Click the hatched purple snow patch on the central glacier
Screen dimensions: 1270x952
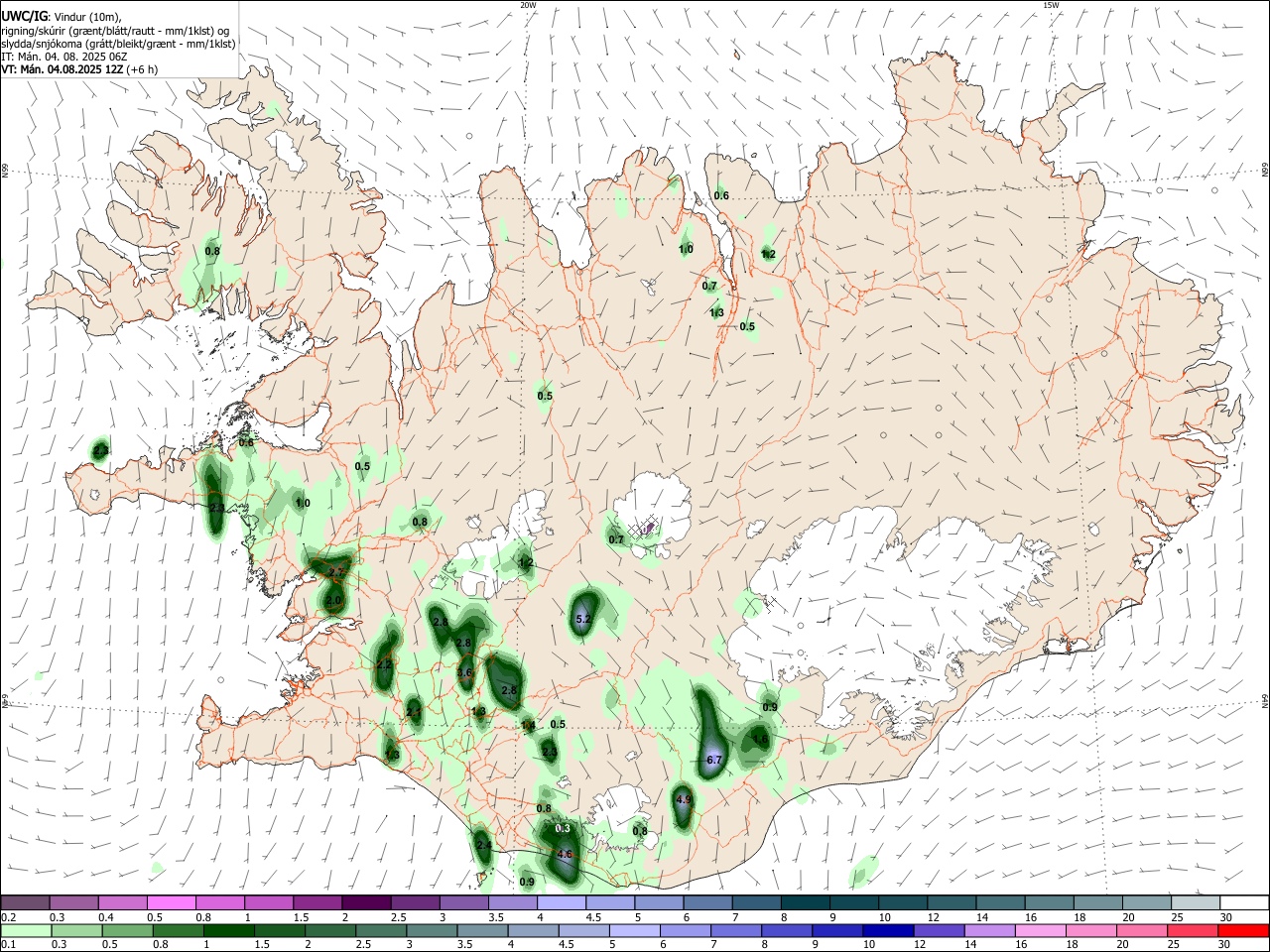(x=648, y=528)
